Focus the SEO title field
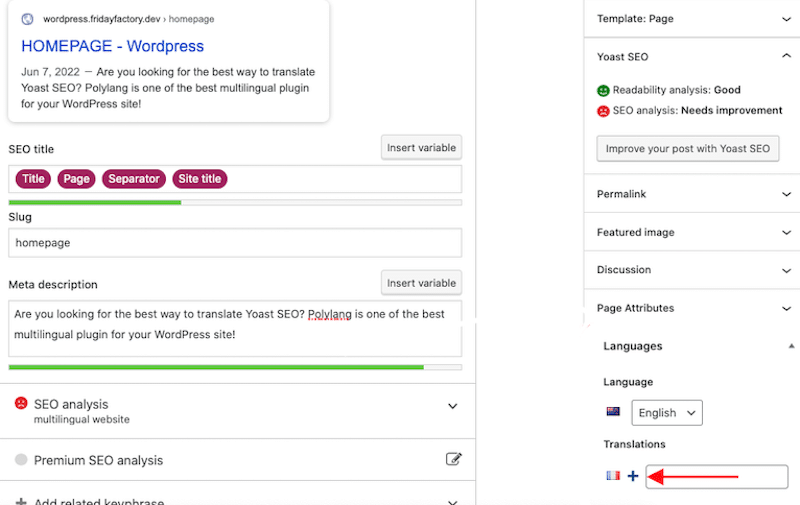Viewport: 800px width, 505px height. pos(235,179)
